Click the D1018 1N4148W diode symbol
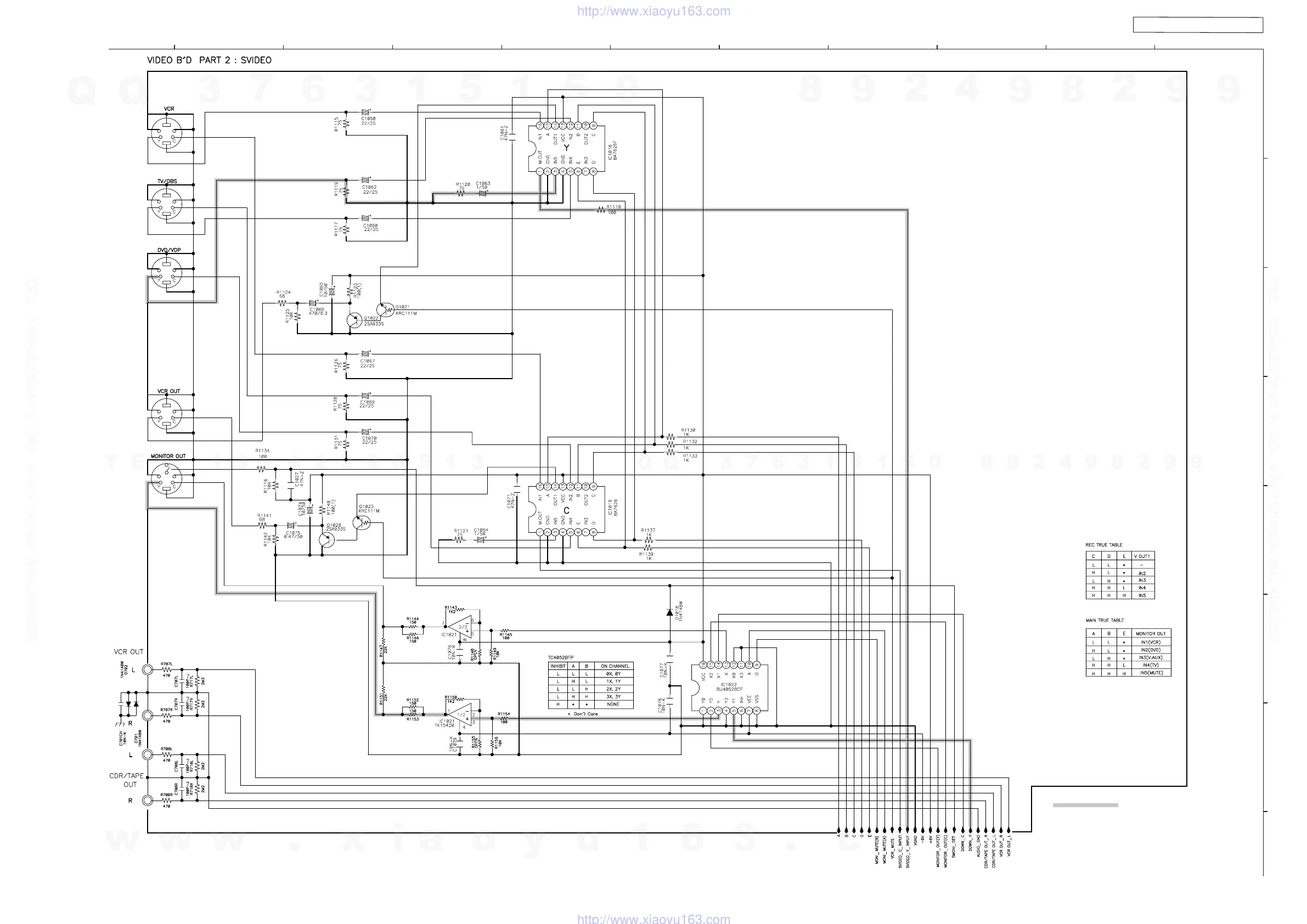Image resolution: width=1307 pixels, height=924 pixels. pos(669,612)
